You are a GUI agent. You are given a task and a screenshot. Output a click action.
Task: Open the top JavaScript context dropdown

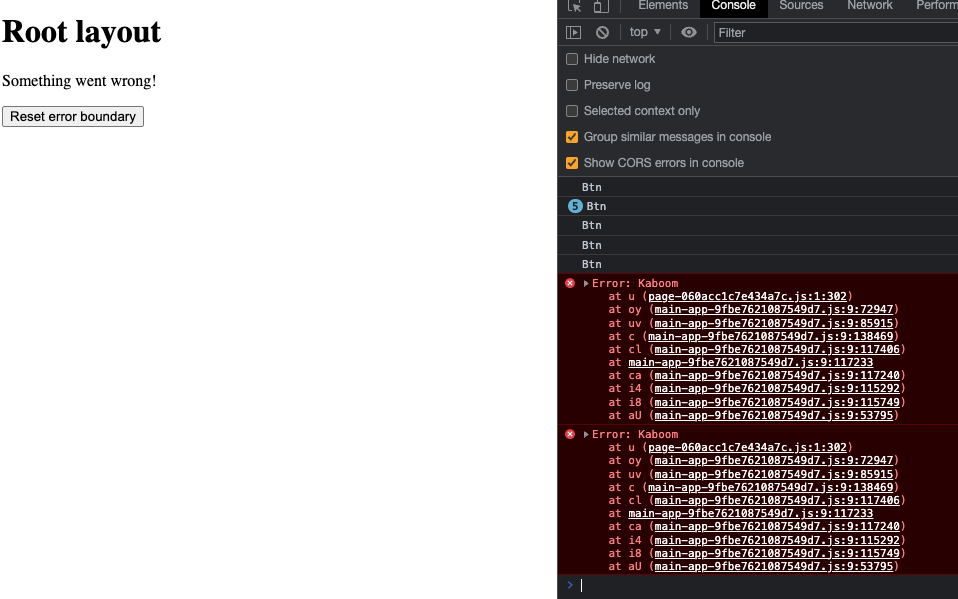pos(645,32)
